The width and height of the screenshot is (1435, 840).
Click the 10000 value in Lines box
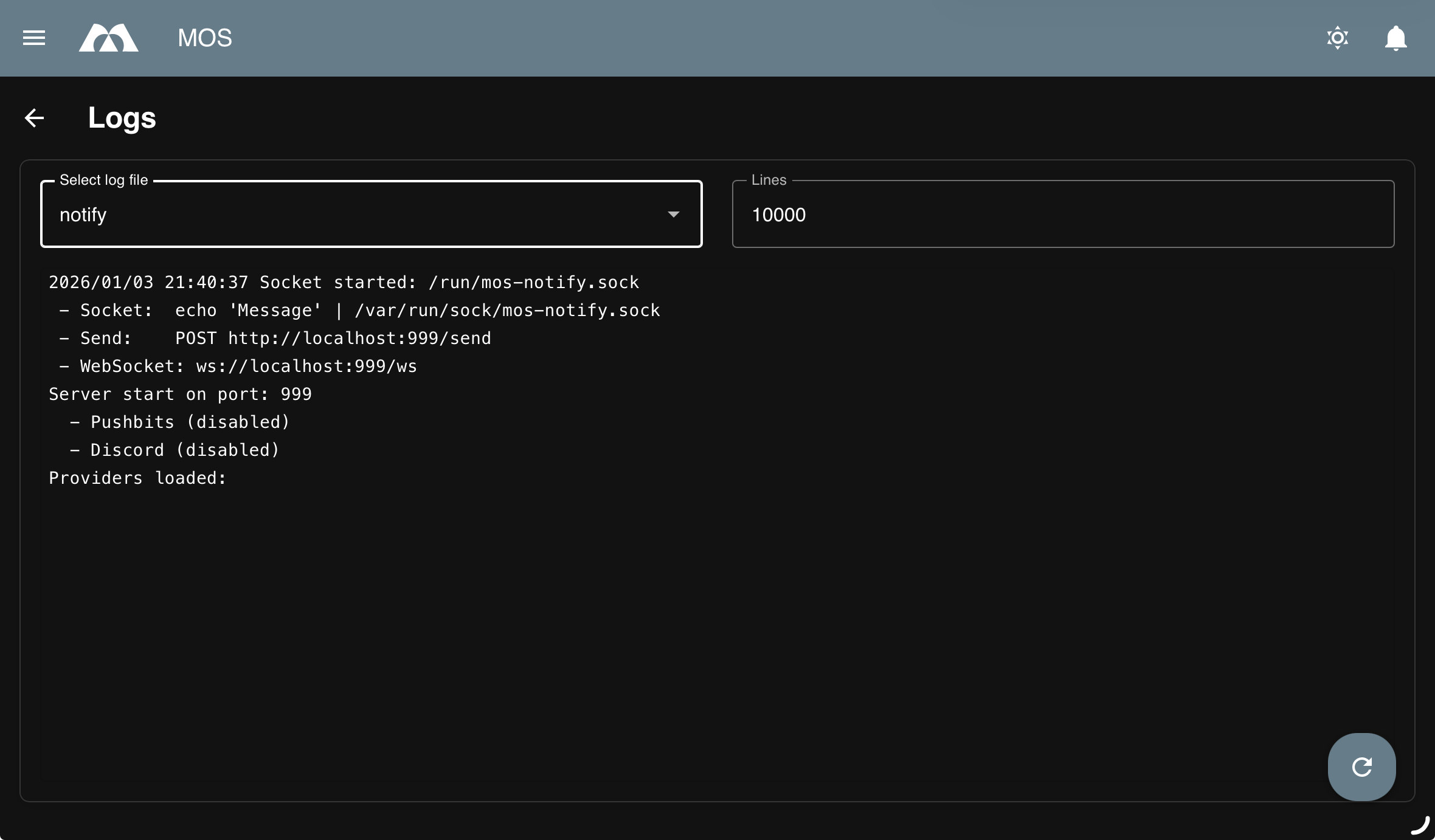(780, 214)
